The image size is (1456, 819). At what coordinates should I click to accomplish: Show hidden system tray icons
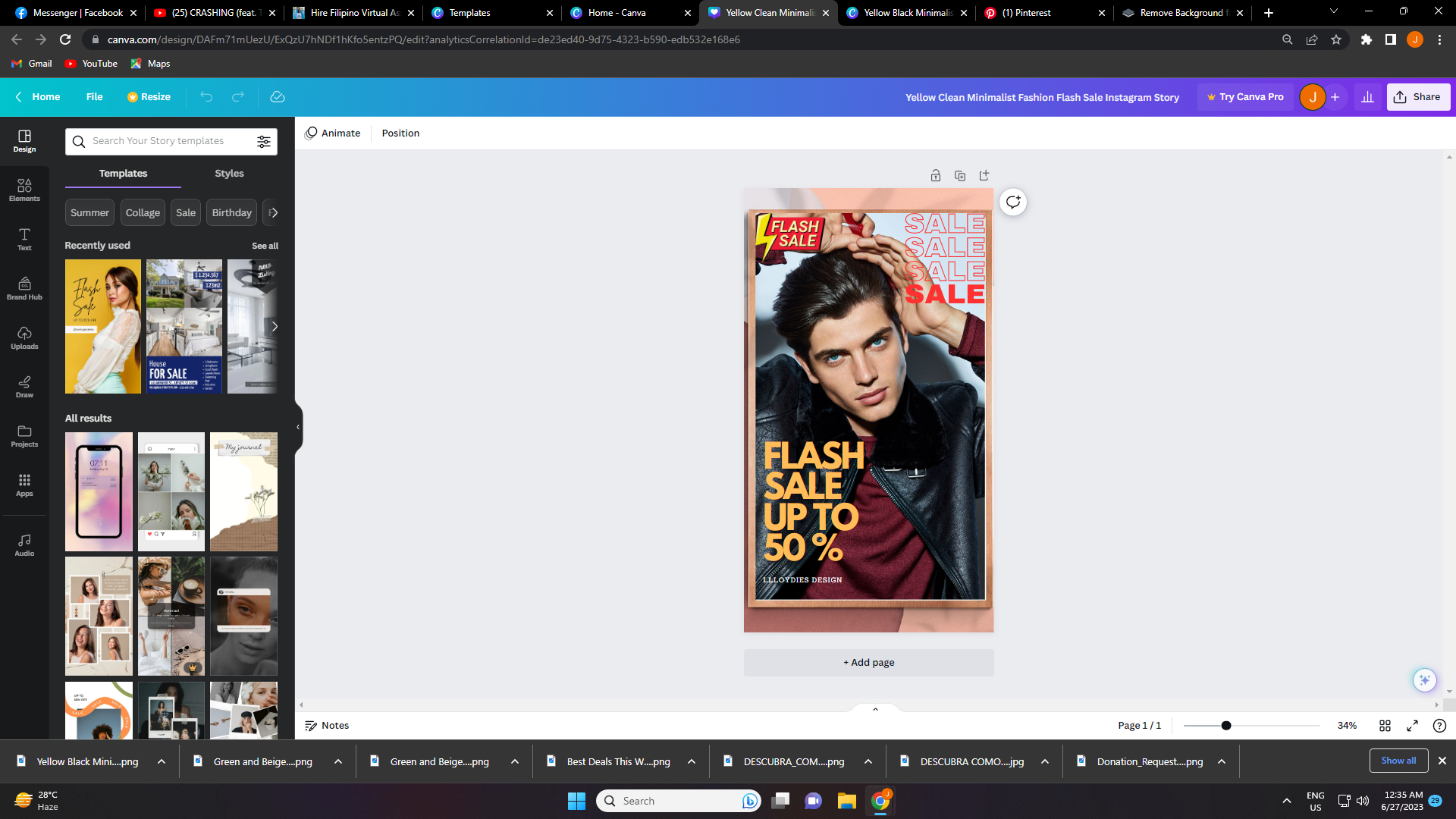(x=1287, y=801)
